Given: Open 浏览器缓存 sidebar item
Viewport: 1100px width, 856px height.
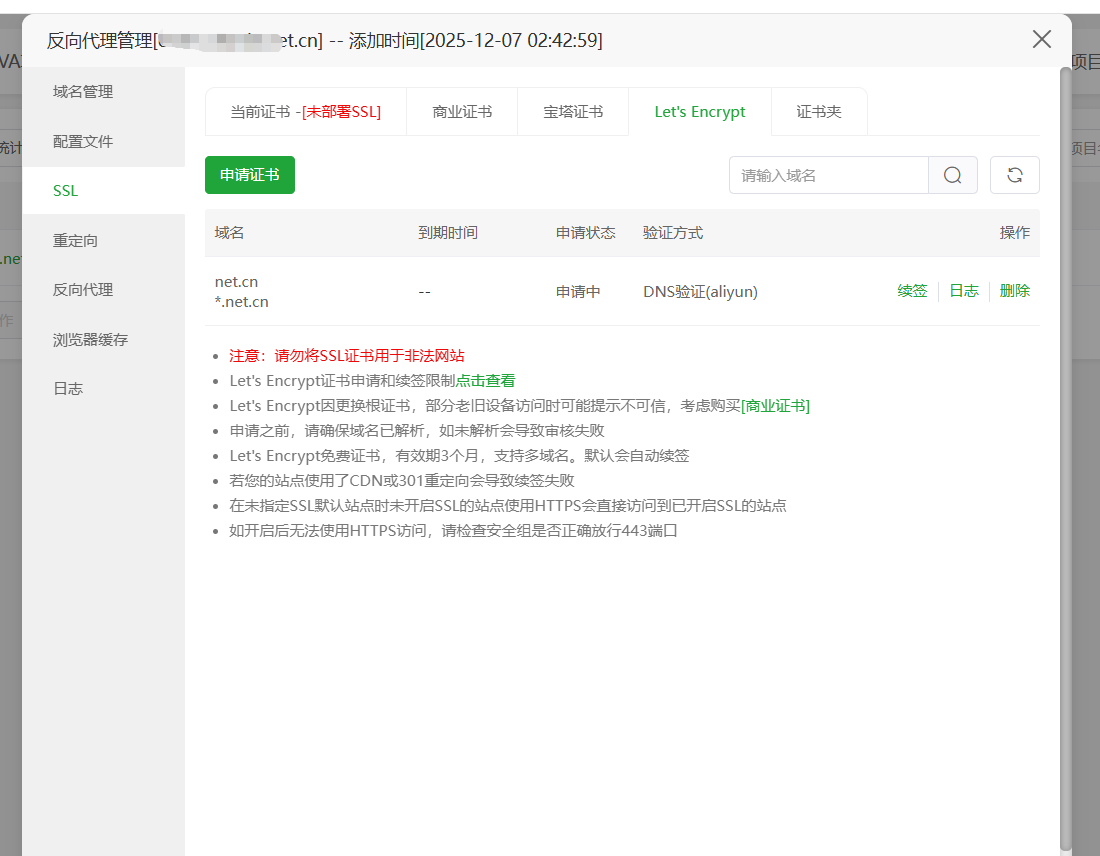Looking at the screenshot, I should click(x=90, y=340).
